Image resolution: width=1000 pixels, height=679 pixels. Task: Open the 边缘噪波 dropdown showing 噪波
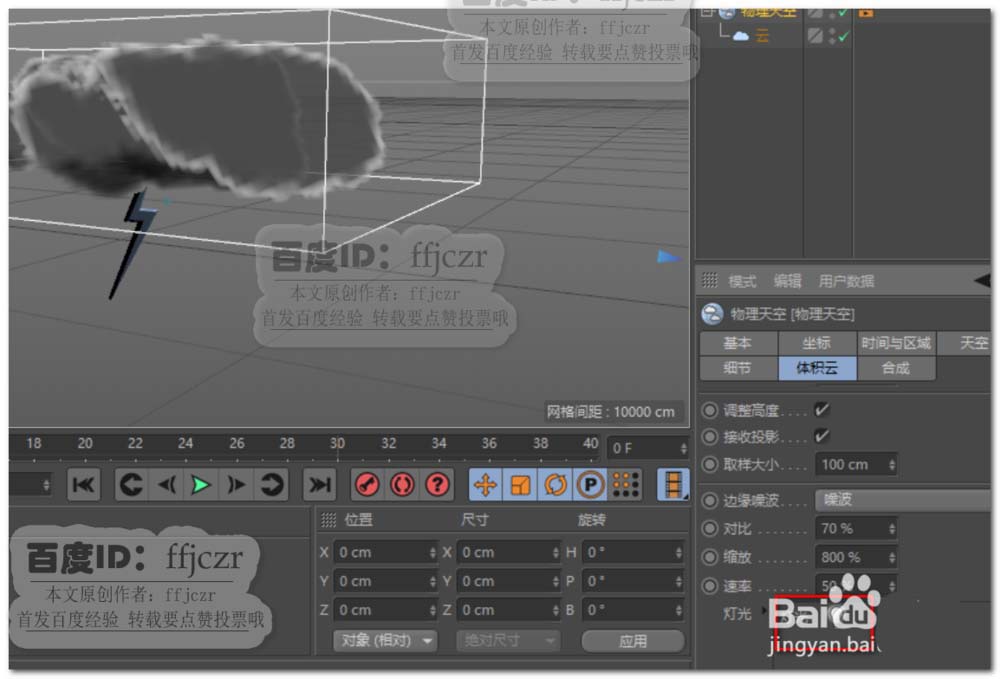[902, 500]
